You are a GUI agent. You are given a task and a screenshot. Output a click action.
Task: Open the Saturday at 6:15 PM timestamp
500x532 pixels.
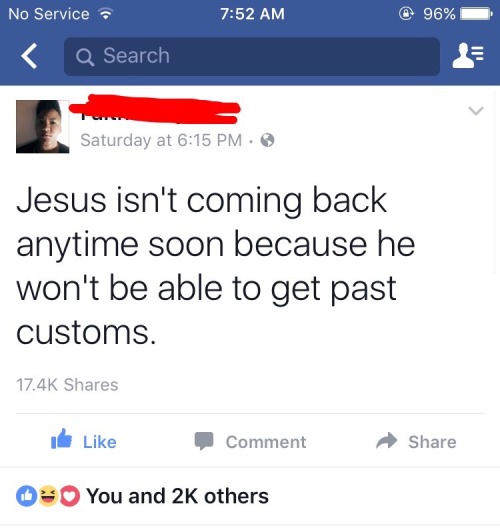pyautogui.click(x=161, y=140)
